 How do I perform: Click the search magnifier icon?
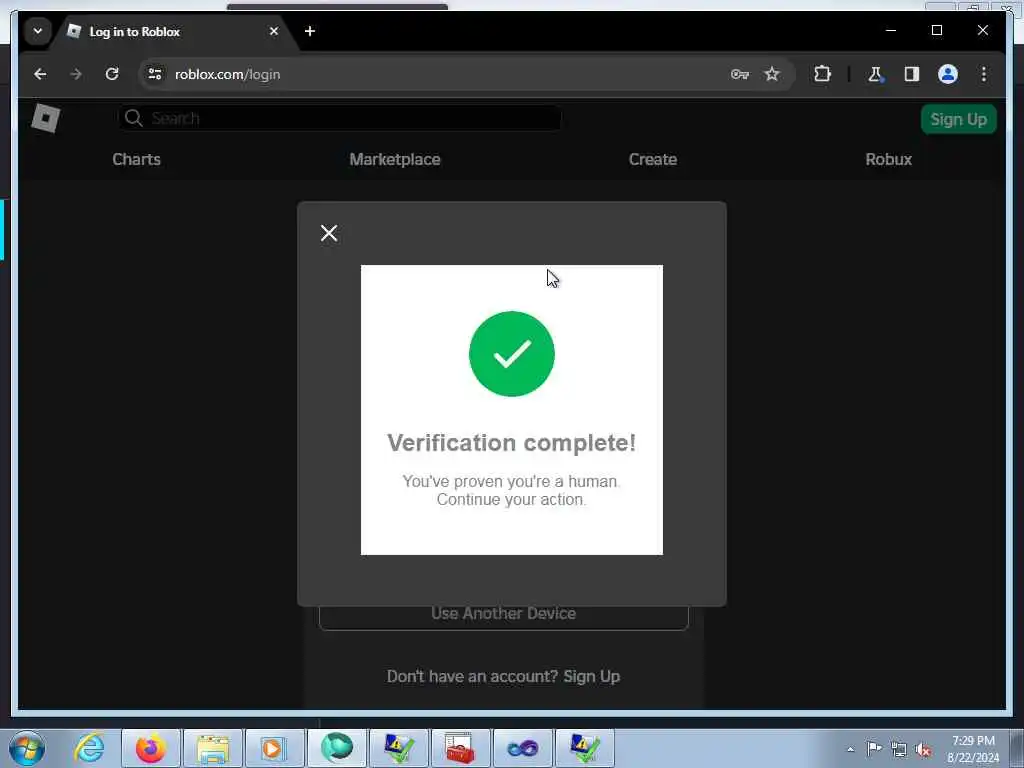click(134, 118)
